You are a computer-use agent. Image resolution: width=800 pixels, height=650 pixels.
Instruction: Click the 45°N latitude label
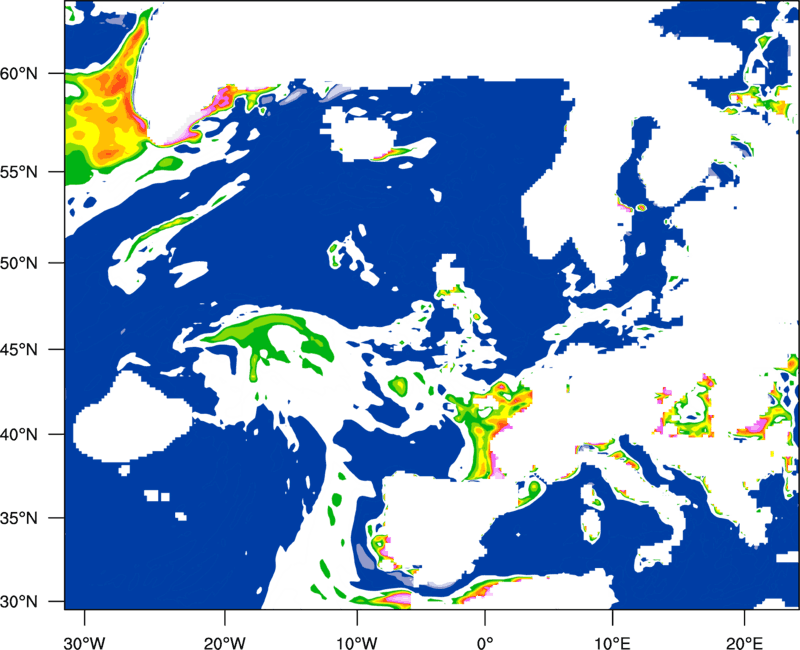click(18, 350)
